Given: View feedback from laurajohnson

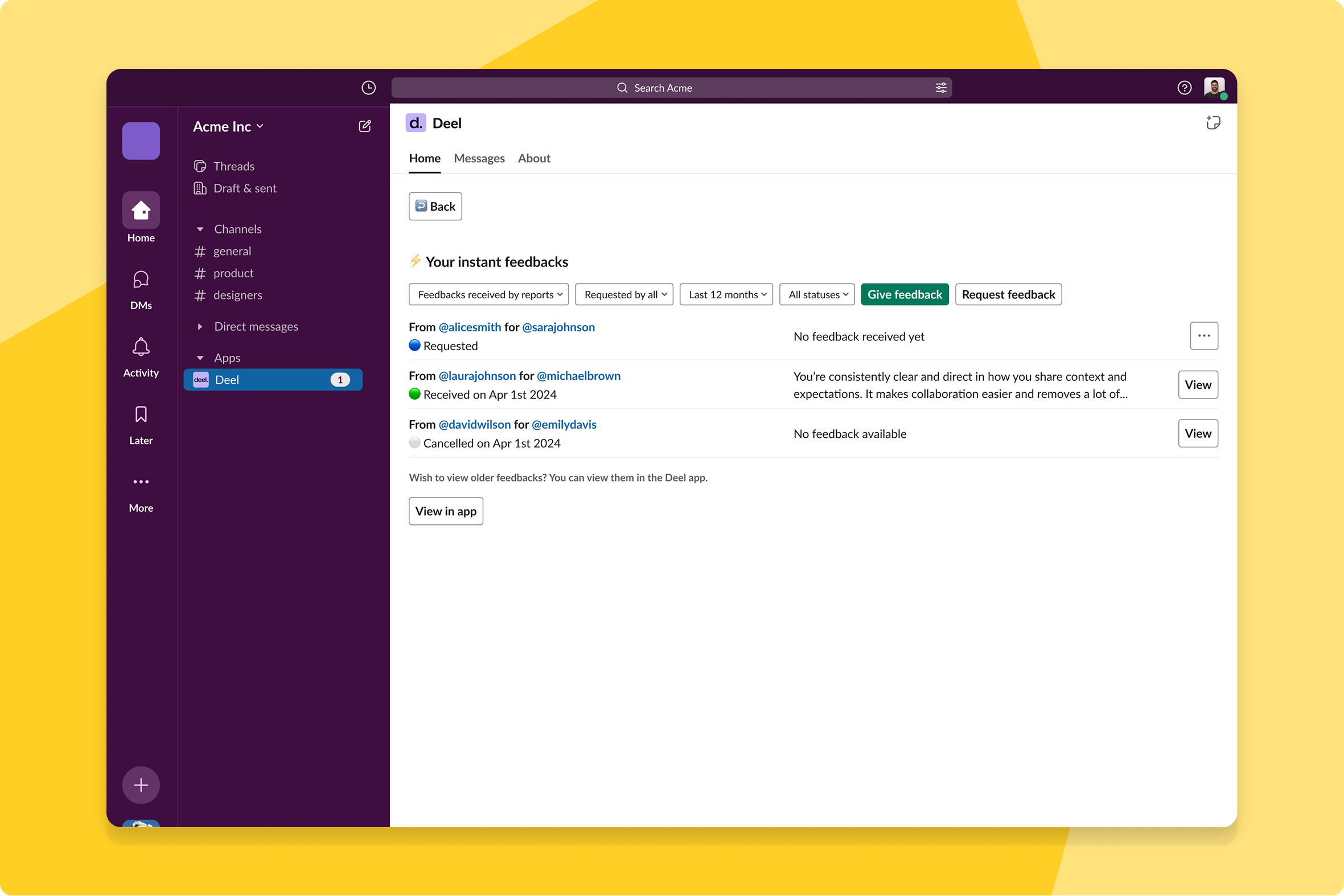Looking at the screenshot, I should (x=1198, y=385).
